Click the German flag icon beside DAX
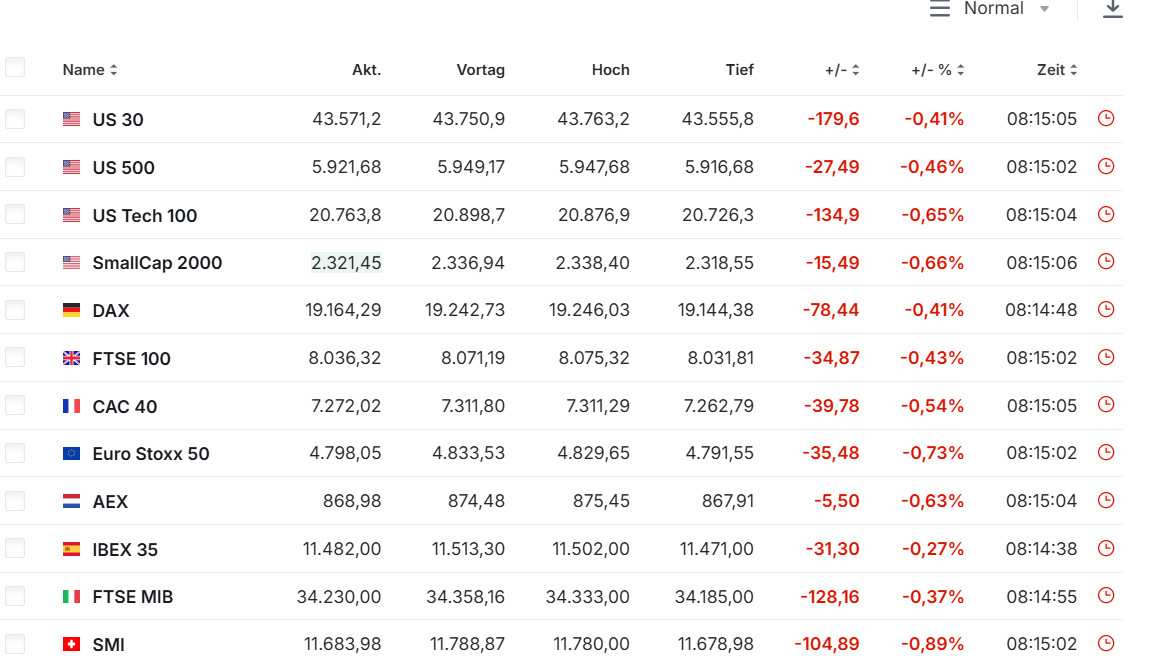 (x=71, y=311)
